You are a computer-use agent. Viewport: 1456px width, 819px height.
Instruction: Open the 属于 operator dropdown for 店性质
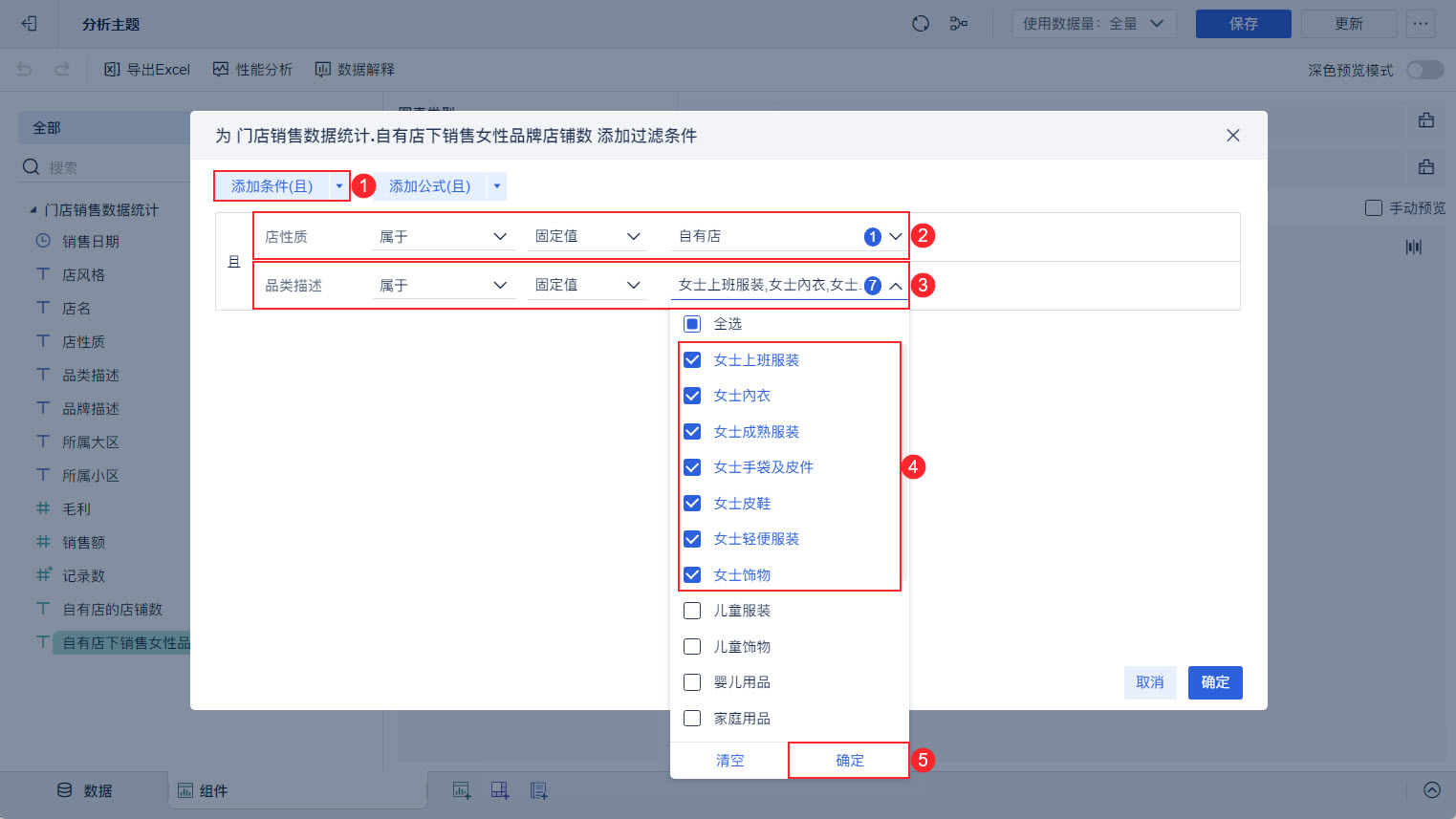444,236
